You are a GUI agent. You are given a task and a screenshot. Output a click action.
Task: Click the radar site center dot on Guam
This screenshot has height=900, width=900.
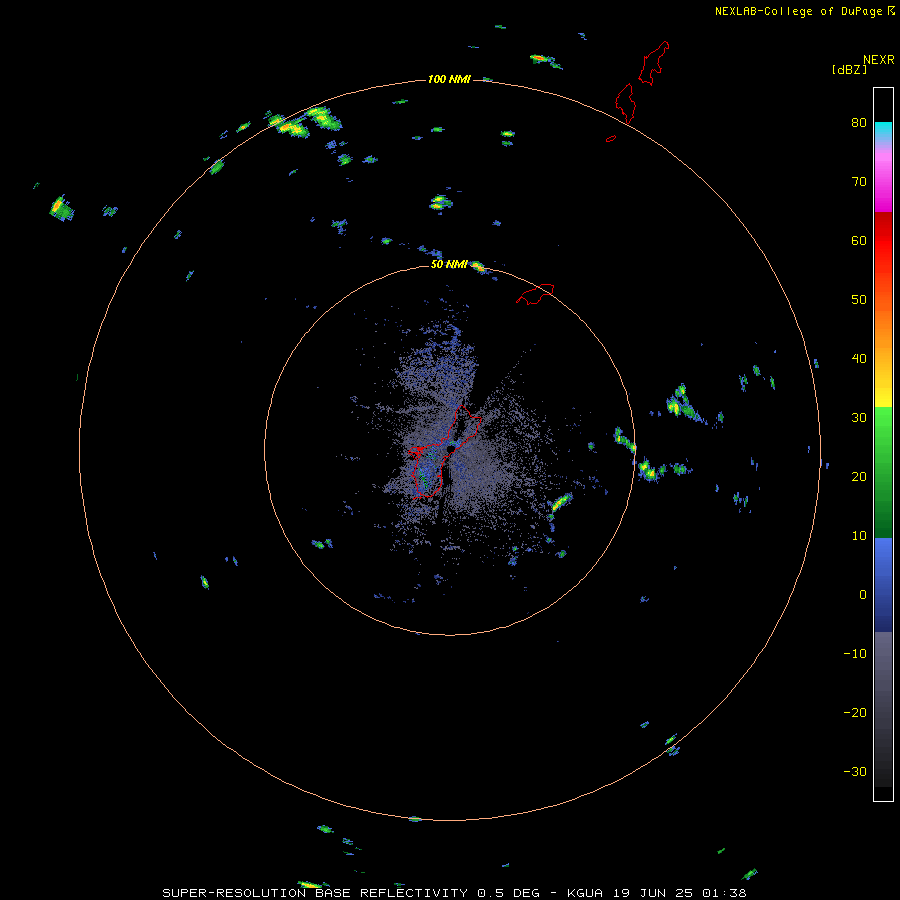click(x=451, y=449)
